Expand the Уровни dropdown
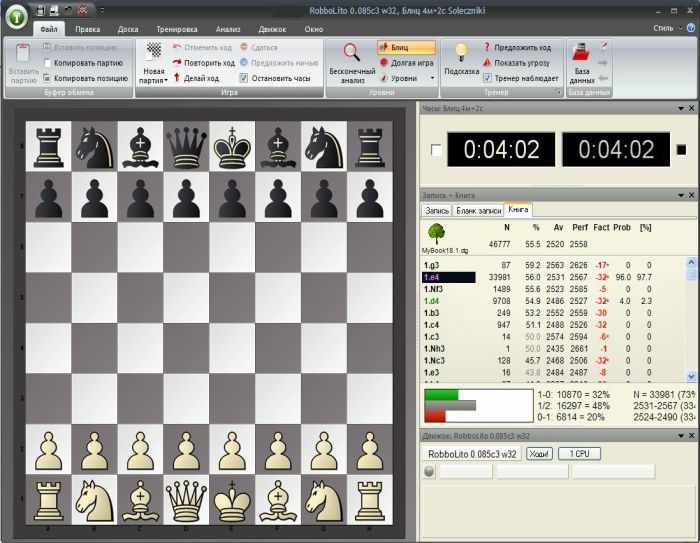700x543 pixels. pyautogui.click(x=404, y=77)
